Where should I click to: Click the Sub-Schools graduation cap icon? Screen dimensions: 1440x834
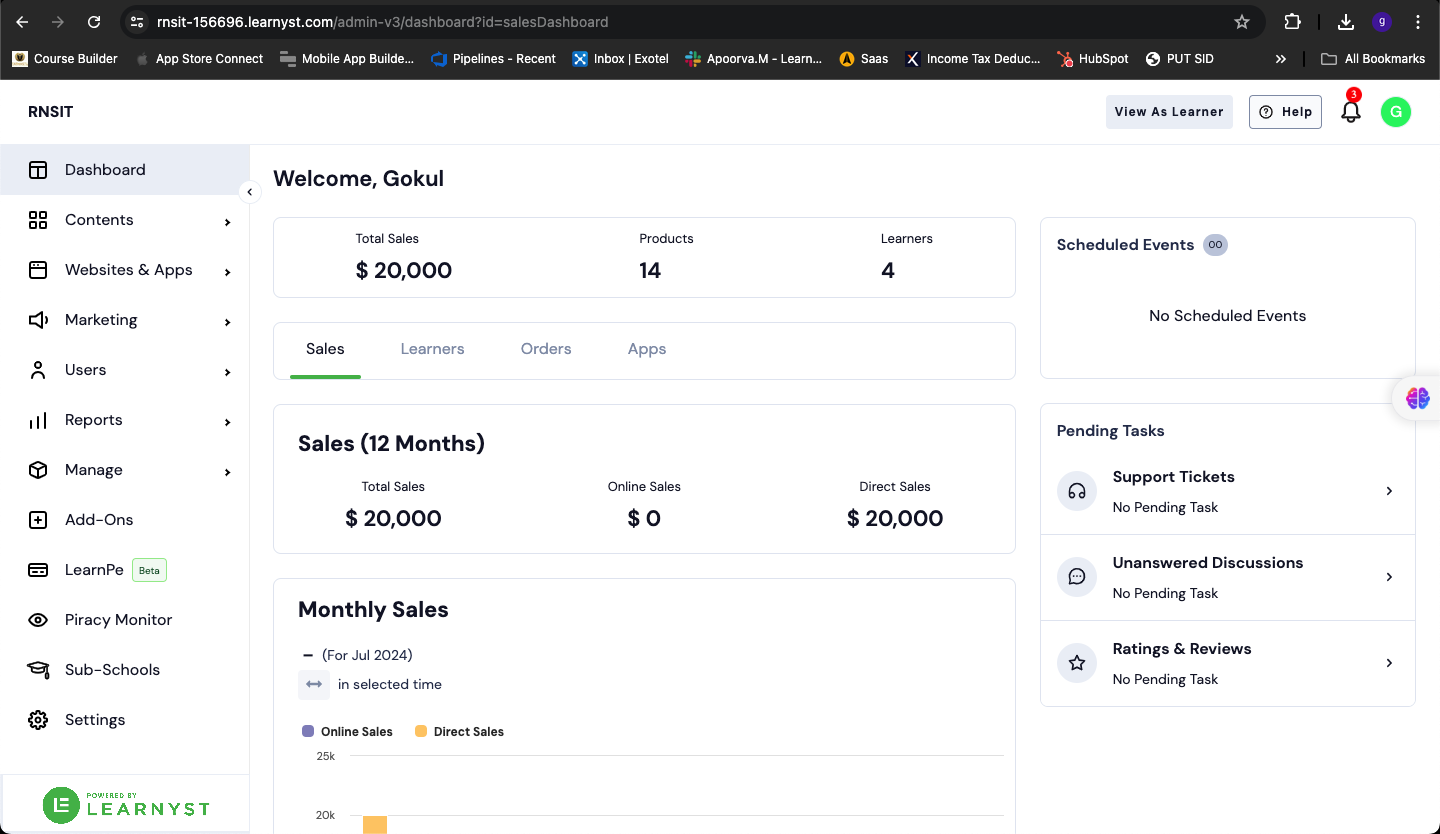pyautogui.click(x=38, y=670)
